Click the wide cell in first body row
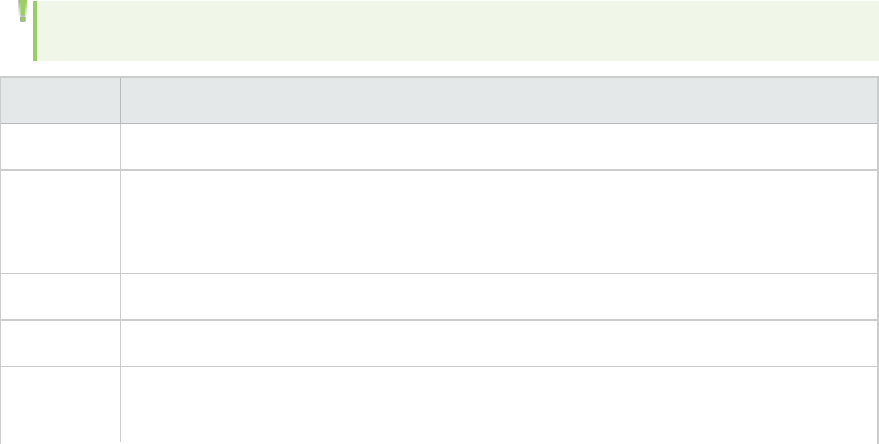The width and height of the screenshot is (879, 444). (499, 154)
